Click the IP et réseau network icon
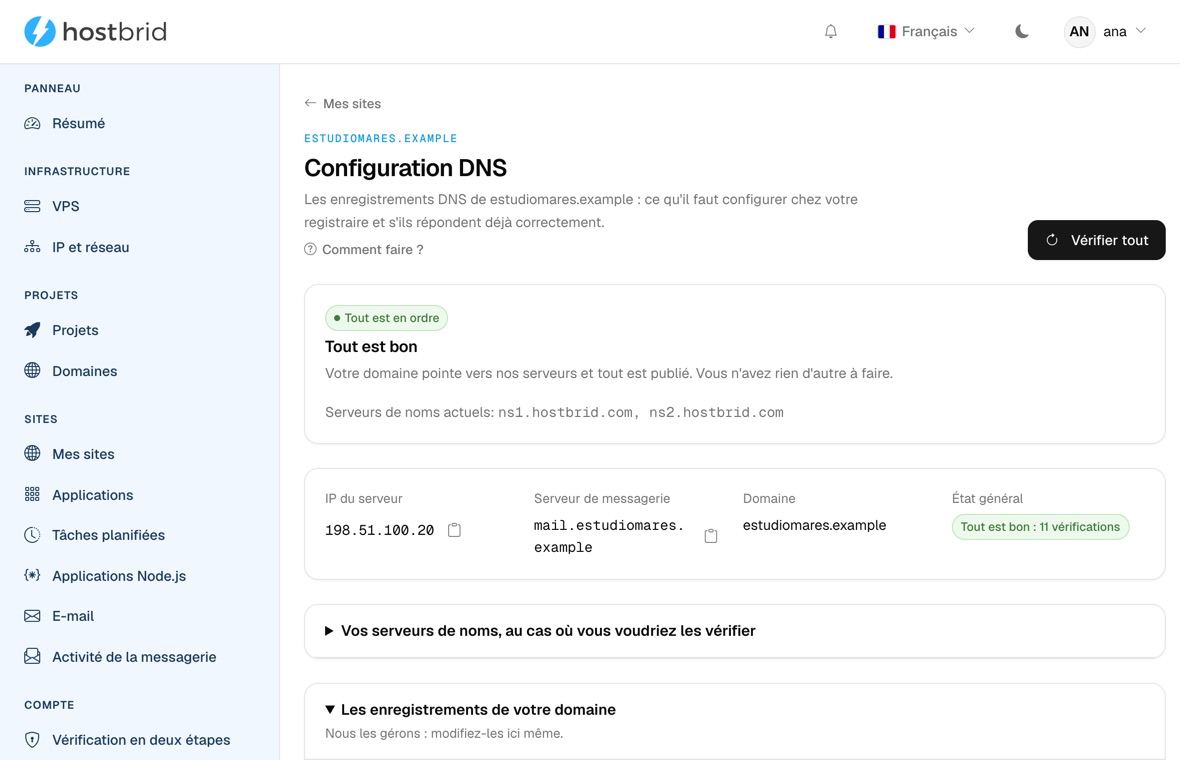Screen dimensions: 1180x760 point(32,247)
